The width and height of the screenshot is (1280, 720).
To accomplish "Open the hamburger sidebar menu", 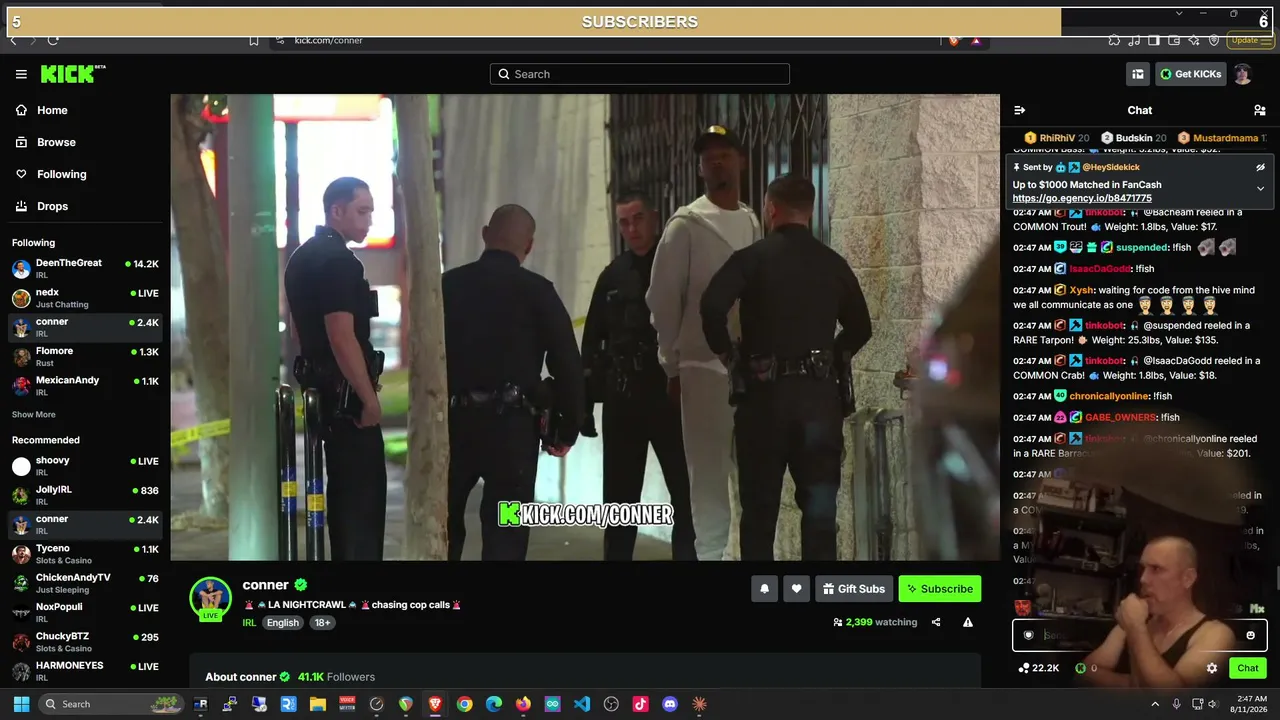I will [21, 74].
